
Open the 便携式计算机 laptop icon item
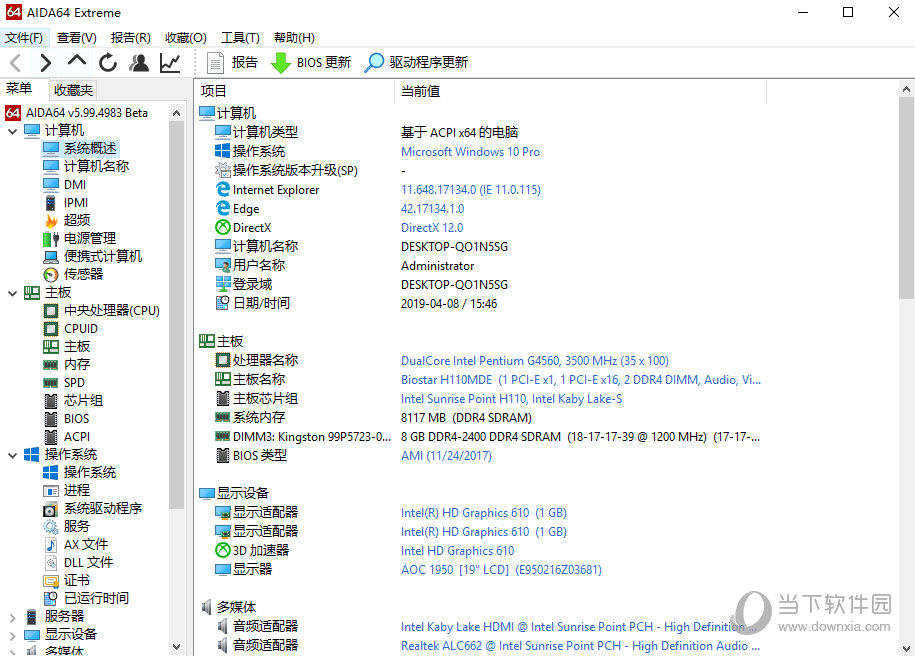[93, 256]
